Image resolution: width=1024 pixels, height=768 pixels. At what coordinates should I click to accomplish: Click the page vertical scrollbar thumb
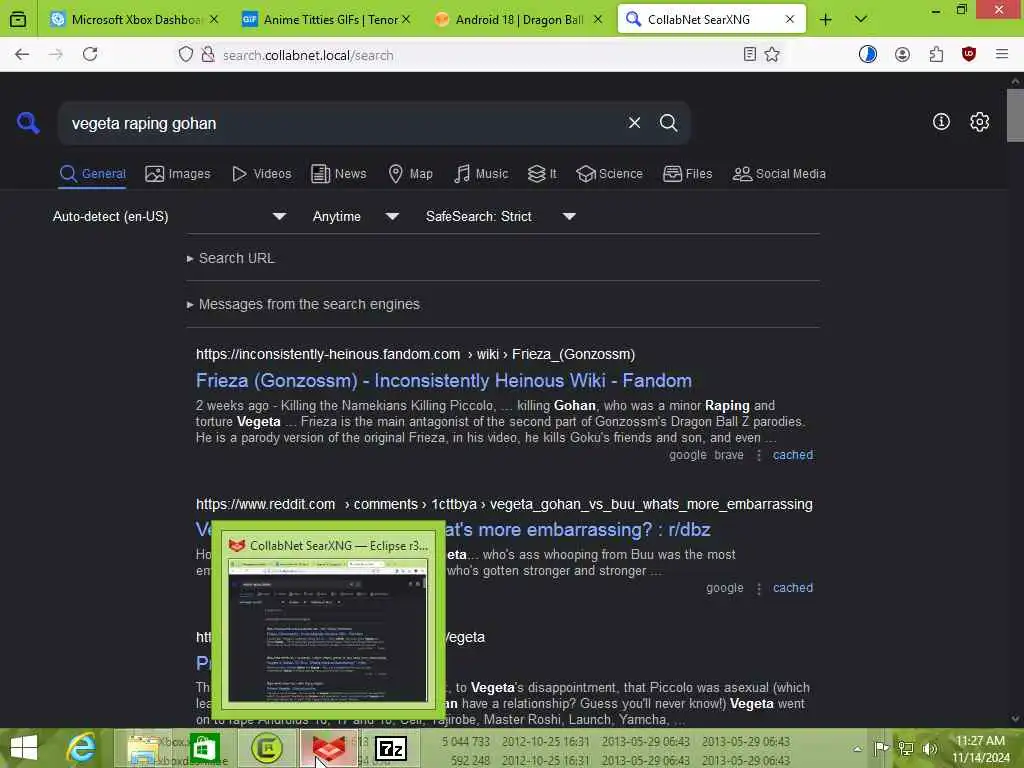[1015, 115]
